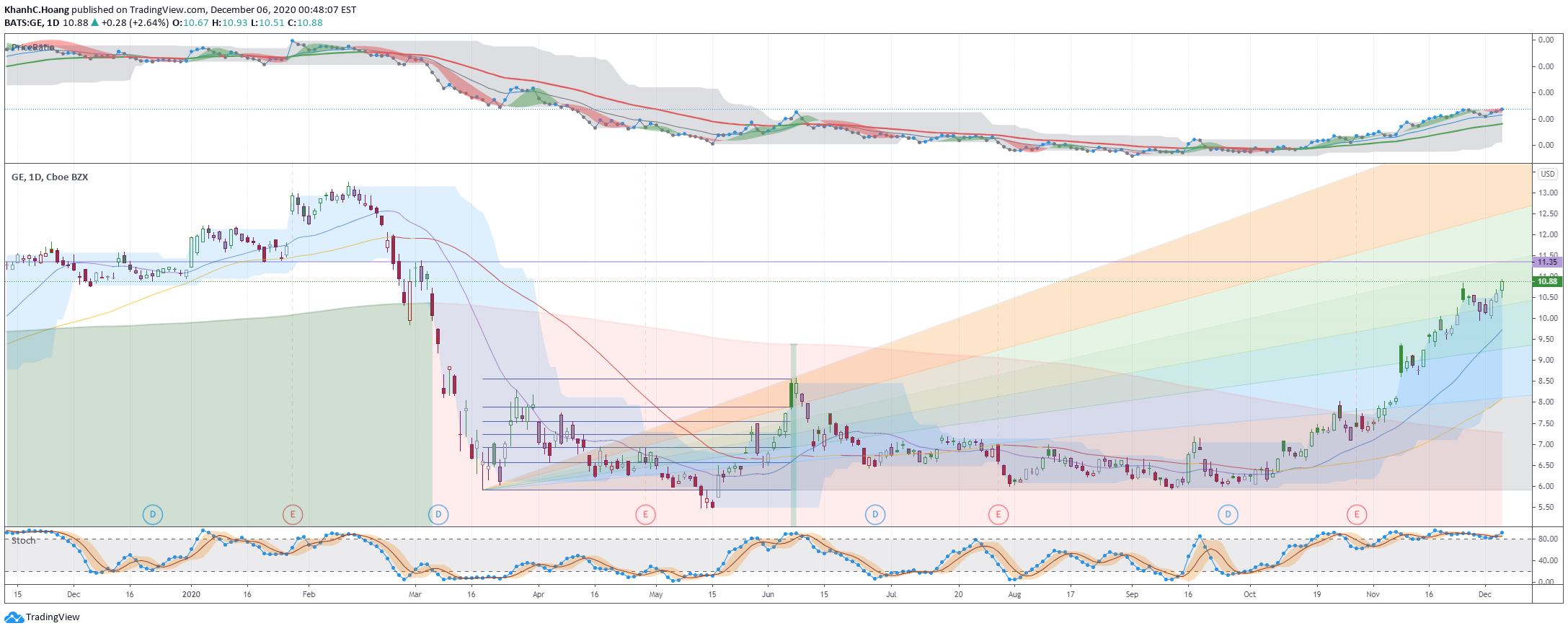Click the green 10.88 current price label

(x=1547, y=281)
